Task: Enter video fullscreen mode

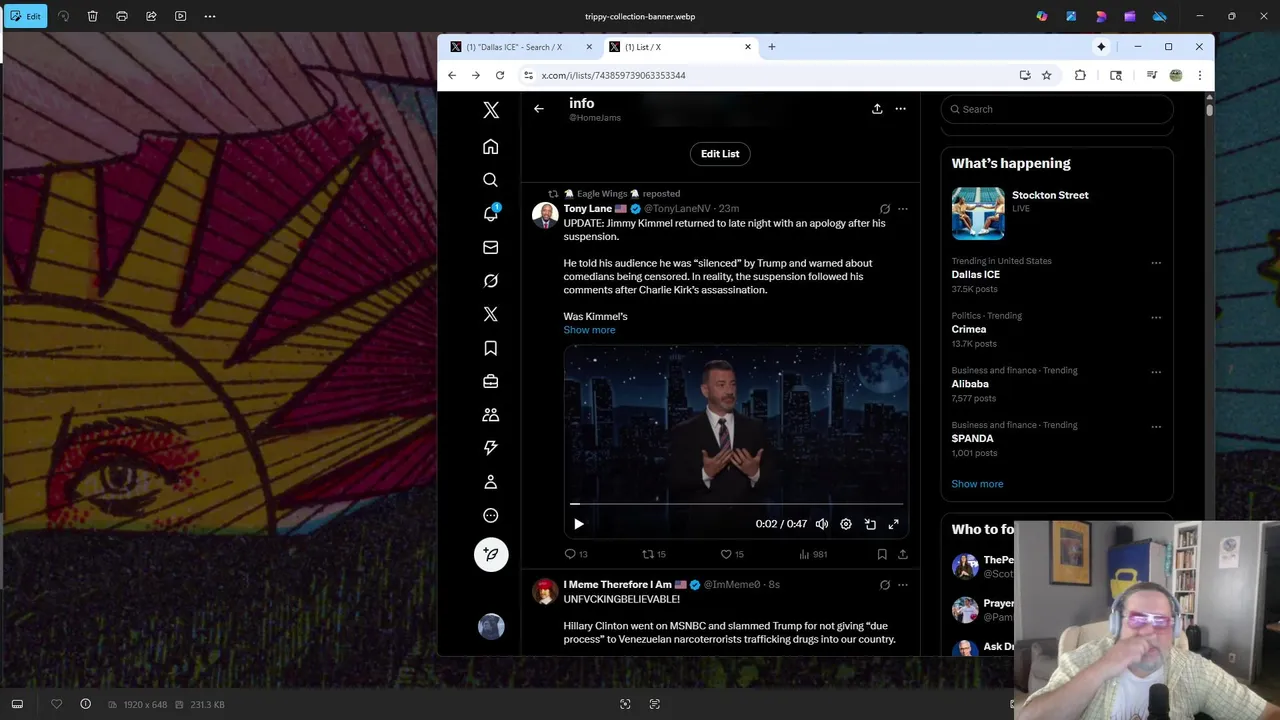Action: coord(894,524)
